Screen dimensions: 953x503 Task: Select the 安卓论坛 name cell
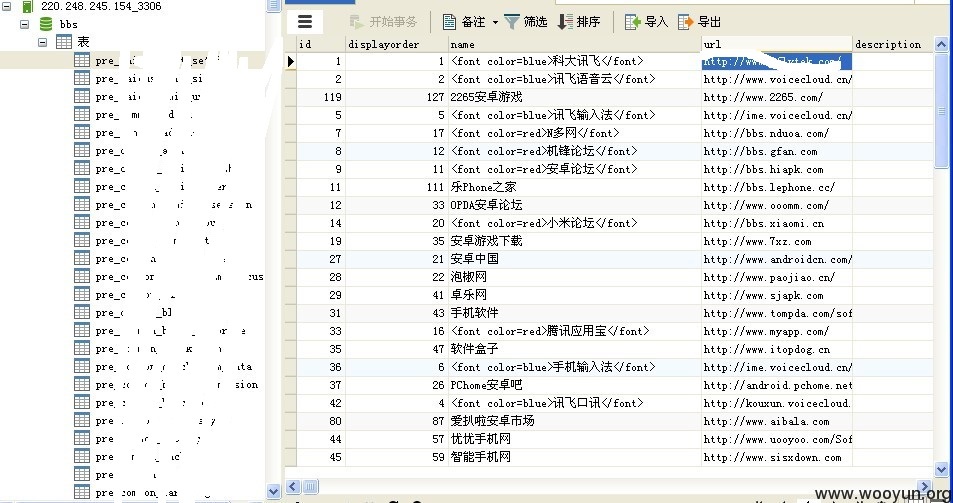point(574,169)
